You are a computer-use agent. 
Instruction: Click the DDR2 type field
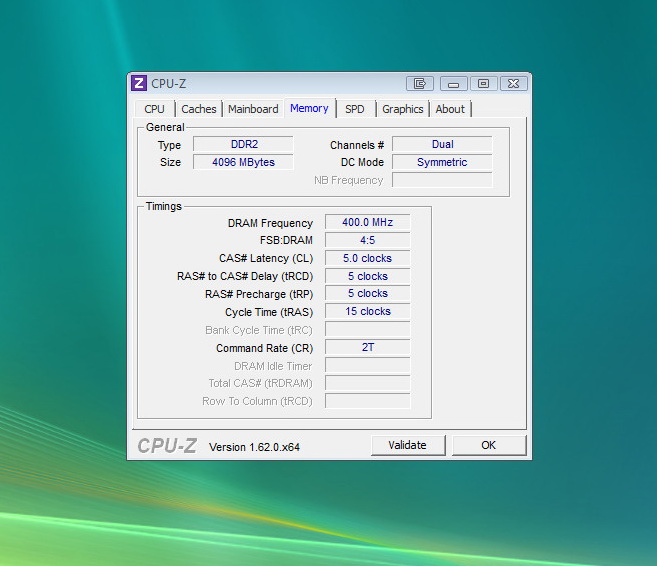click(243, 144)
